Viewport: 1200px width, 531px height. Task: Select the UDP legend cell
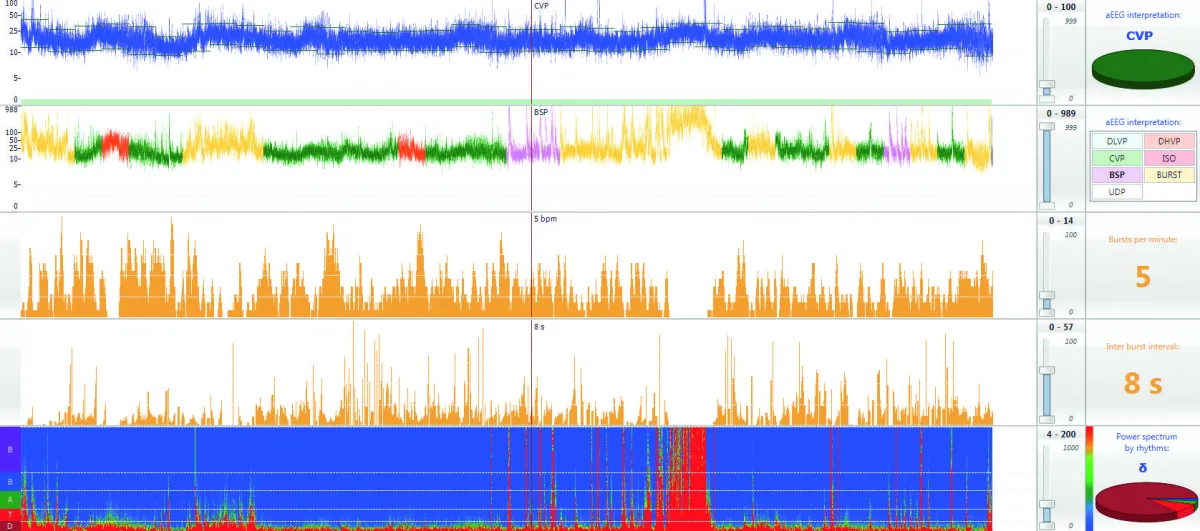coord(1117,190)
